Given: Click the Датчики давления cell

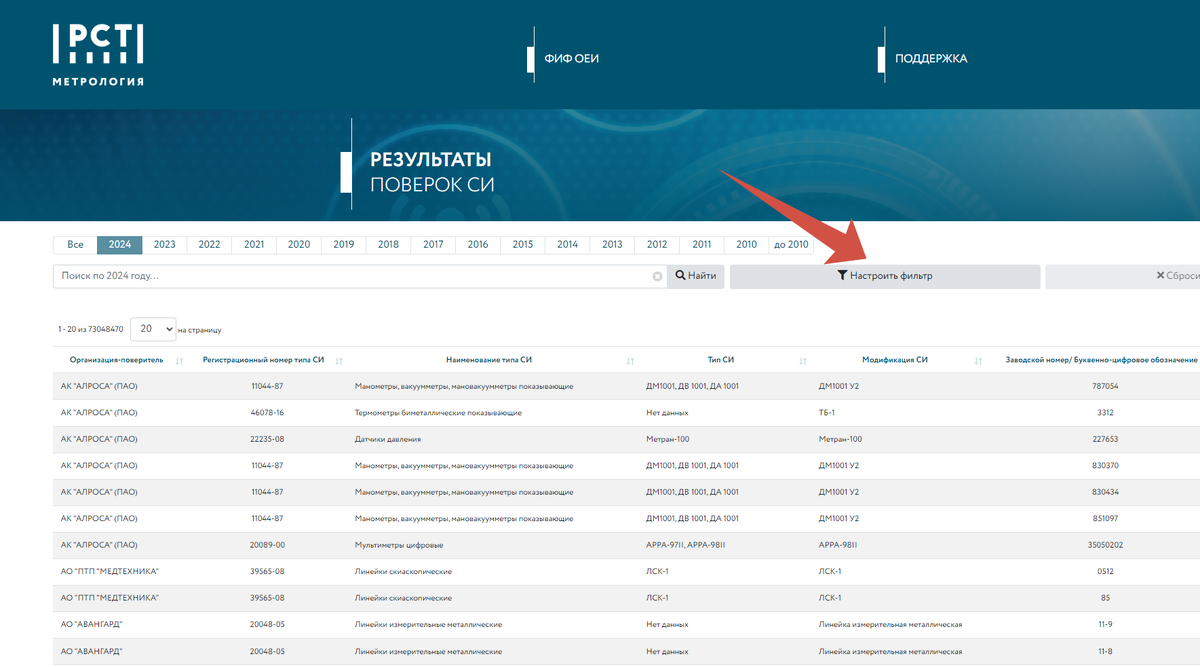Looking at the screenshot, I should click(388, 439).
